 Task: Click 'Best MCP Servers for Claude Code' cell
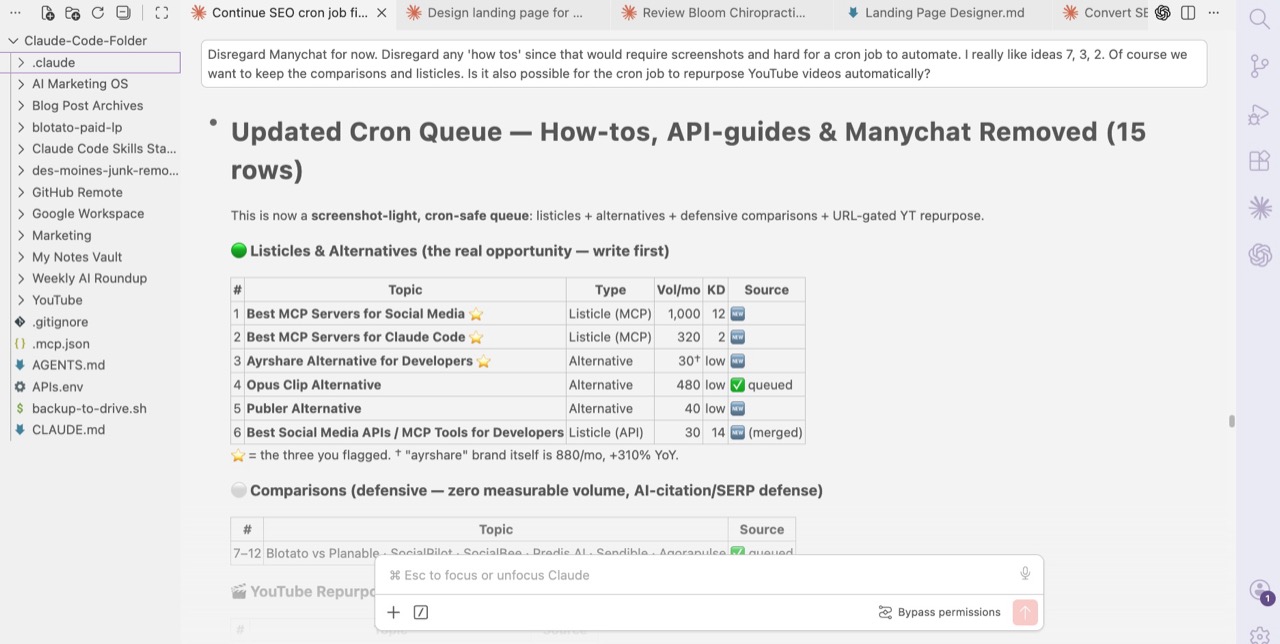tap(405, 337)
